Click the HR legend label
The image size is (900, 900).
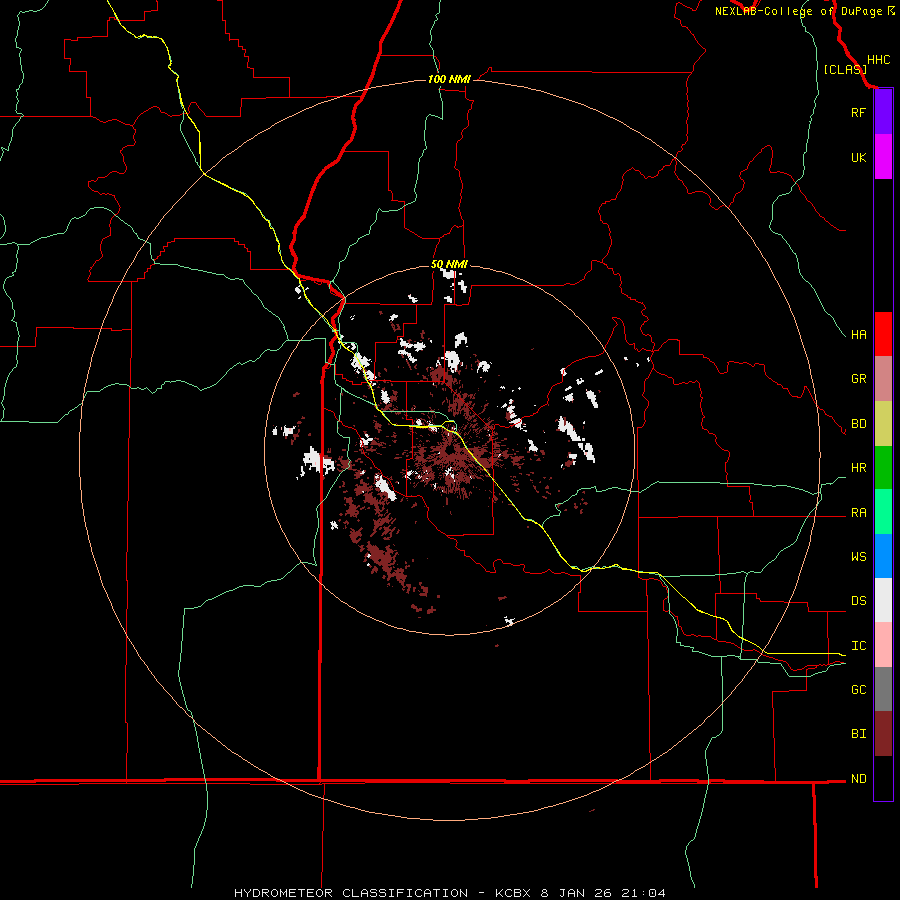point(858,468)
